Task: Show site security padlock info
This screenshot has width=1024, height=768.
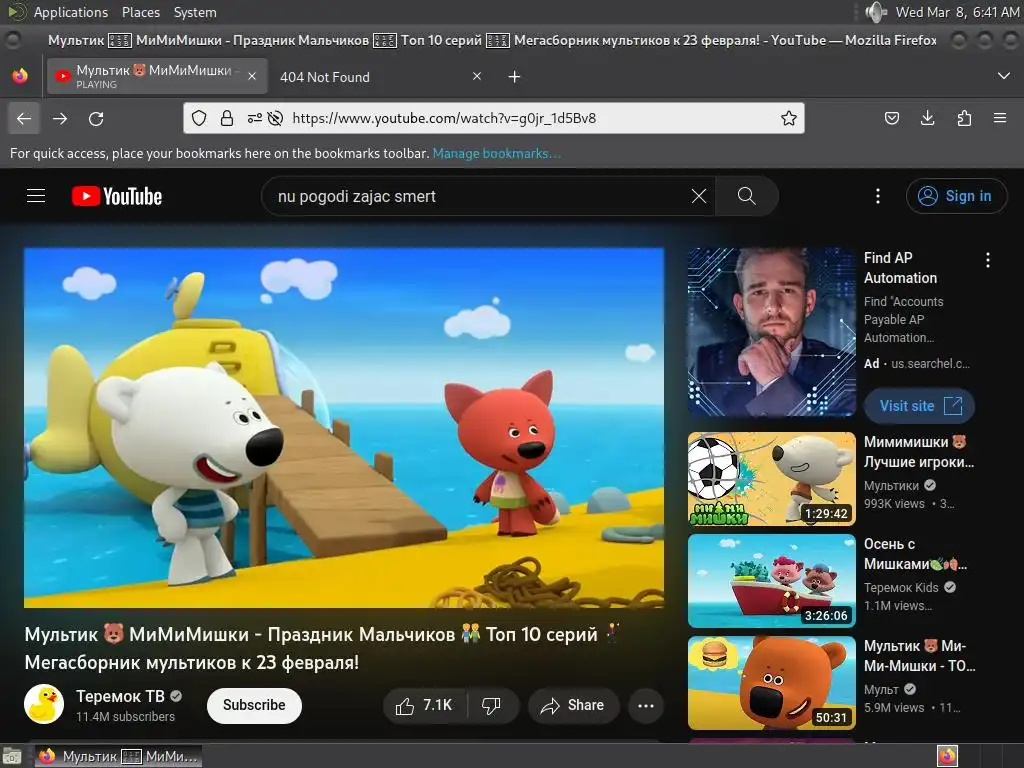Action: (227, 118)
